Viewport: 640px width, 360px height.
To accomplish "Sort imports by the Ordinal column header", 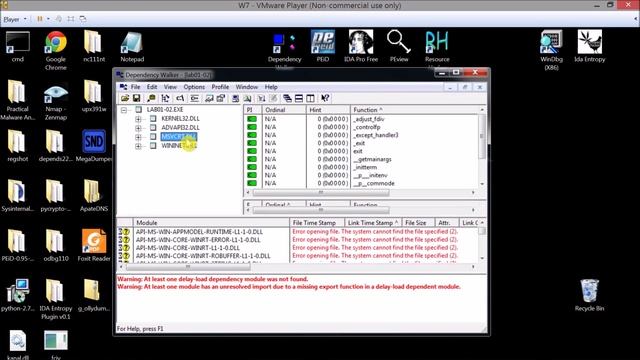I will (x=283, y=110).
